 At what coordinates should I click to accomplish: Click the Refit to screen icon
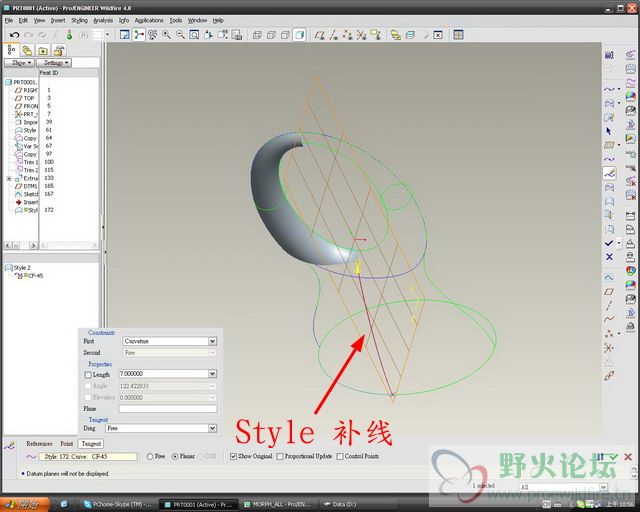194,35
